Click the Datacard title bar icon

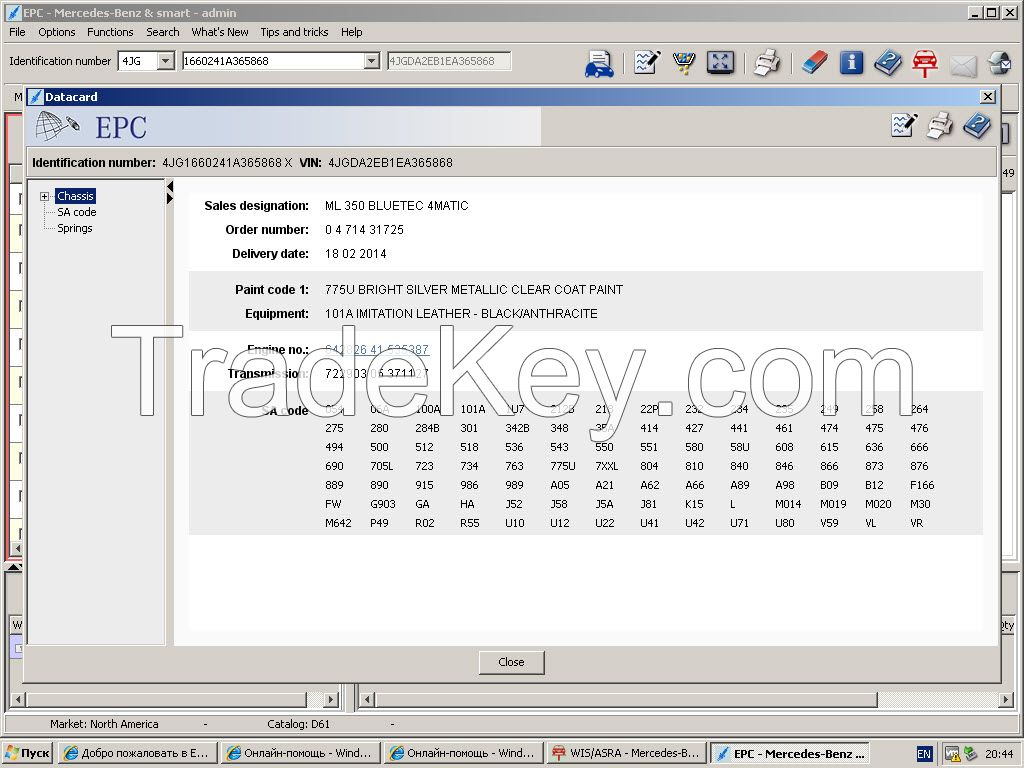click(36, 97)
